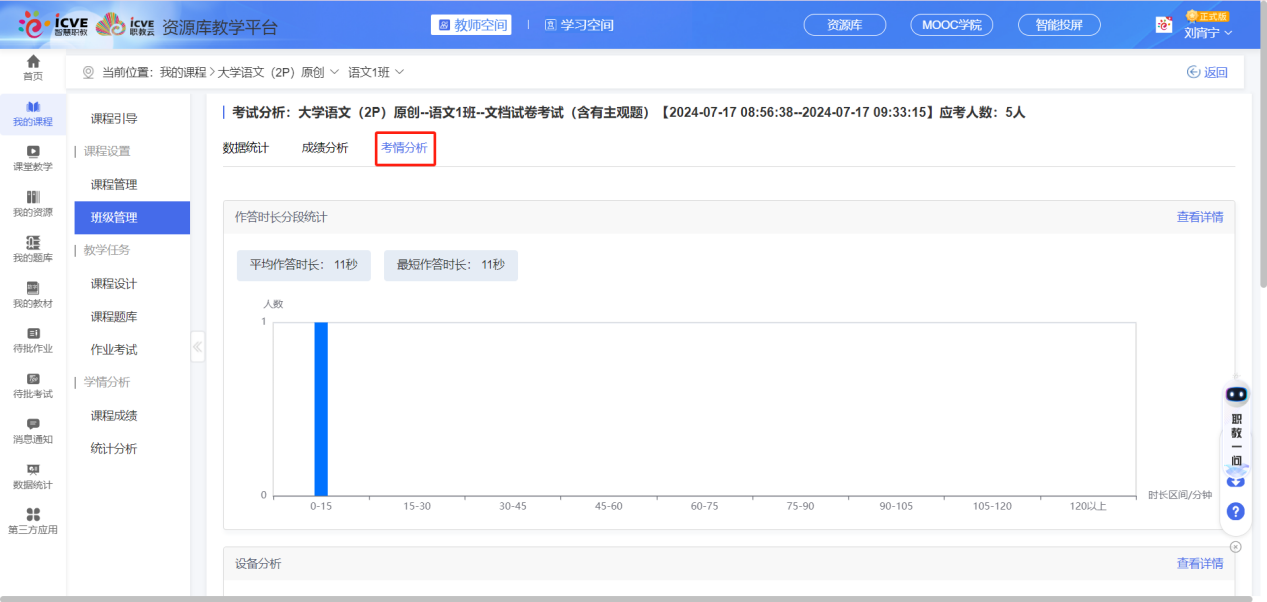The image size is (1267, 602).
Task: View details of 作答时长分段统计
Action: (x=1199, y=217)
